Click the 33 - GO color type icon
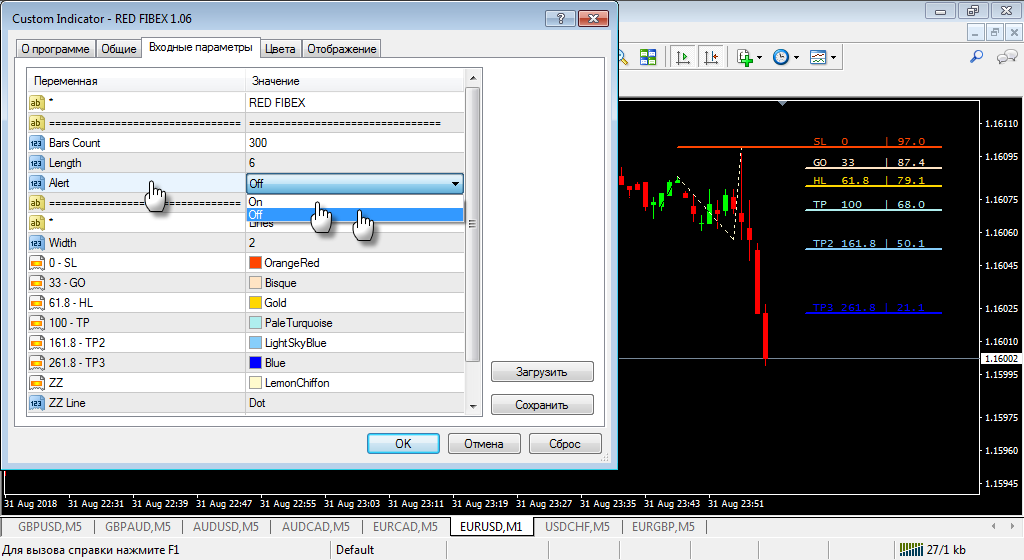1024x560 pixels. pyautogui.click(x=37, y=283)
